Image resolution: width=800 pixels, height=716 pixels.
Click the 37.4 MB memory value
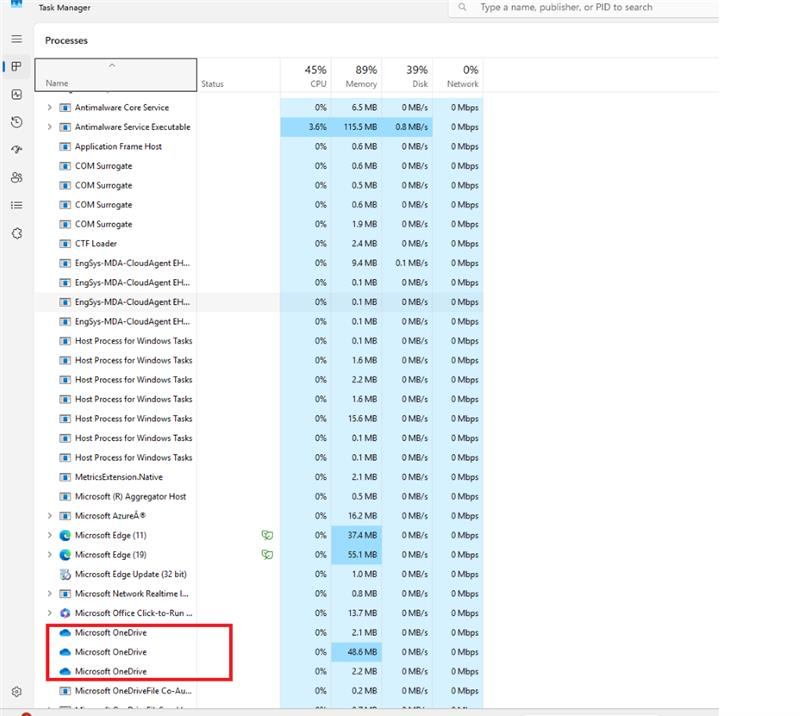(x=362, y=535)
